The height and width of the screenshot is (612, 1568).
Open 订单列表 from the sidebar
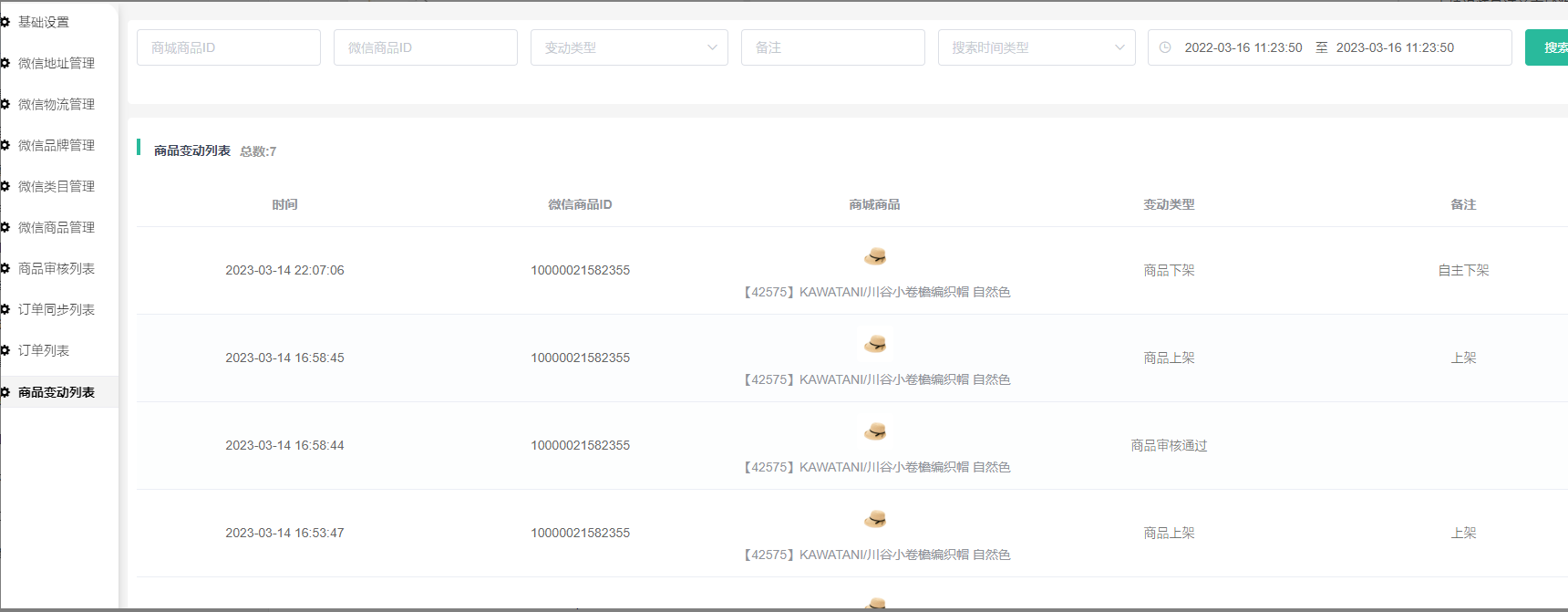44,350
